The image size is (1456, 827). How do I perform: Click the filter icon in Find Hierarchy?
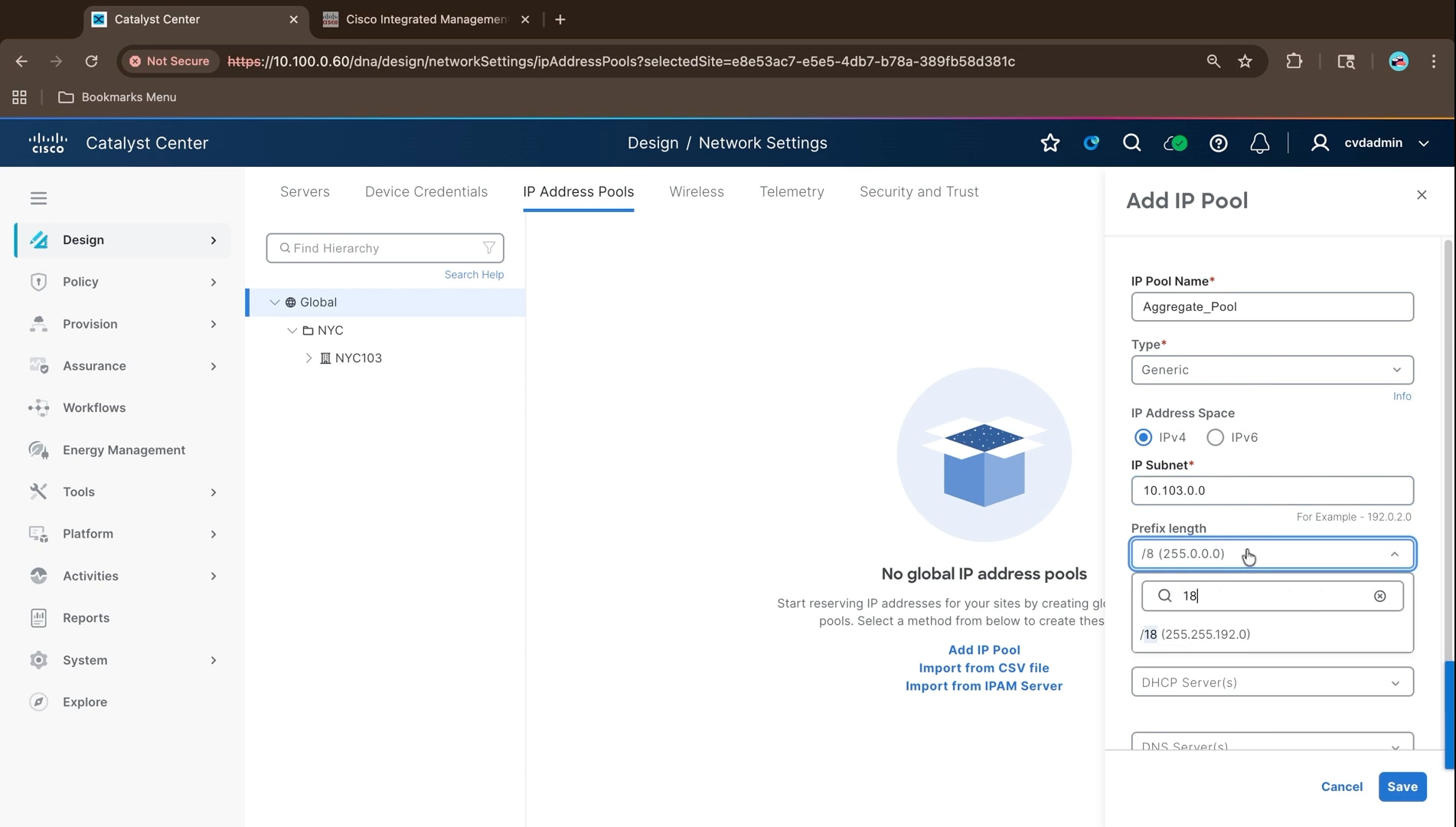[488, 248]
